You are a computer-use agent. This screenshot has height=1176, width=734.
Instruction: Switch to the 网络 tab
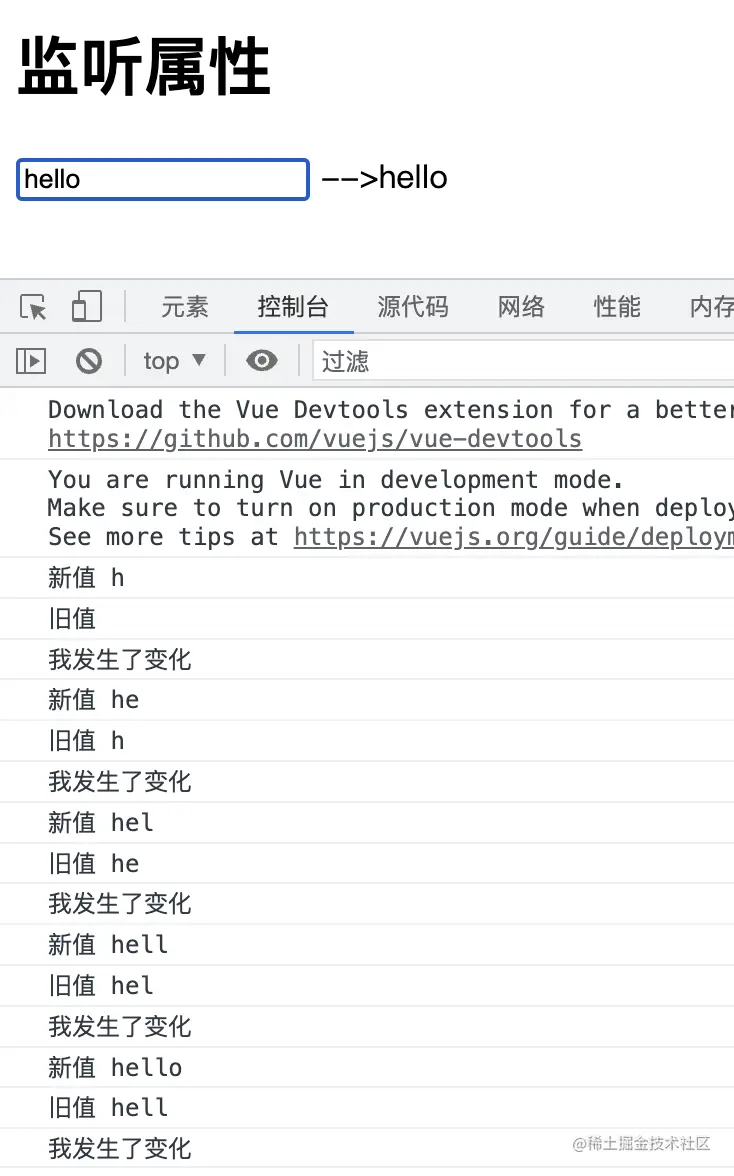pyautogui.click(x=521, y=307)
